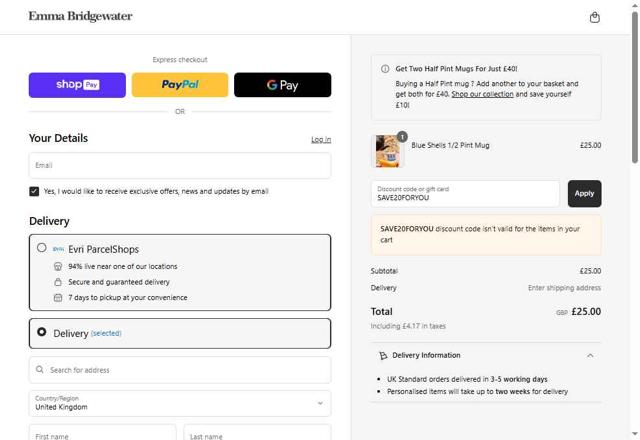The height and width of the screenshot is (440, 640).
Task: Apply the discount code
Action: tap(584, 193)
